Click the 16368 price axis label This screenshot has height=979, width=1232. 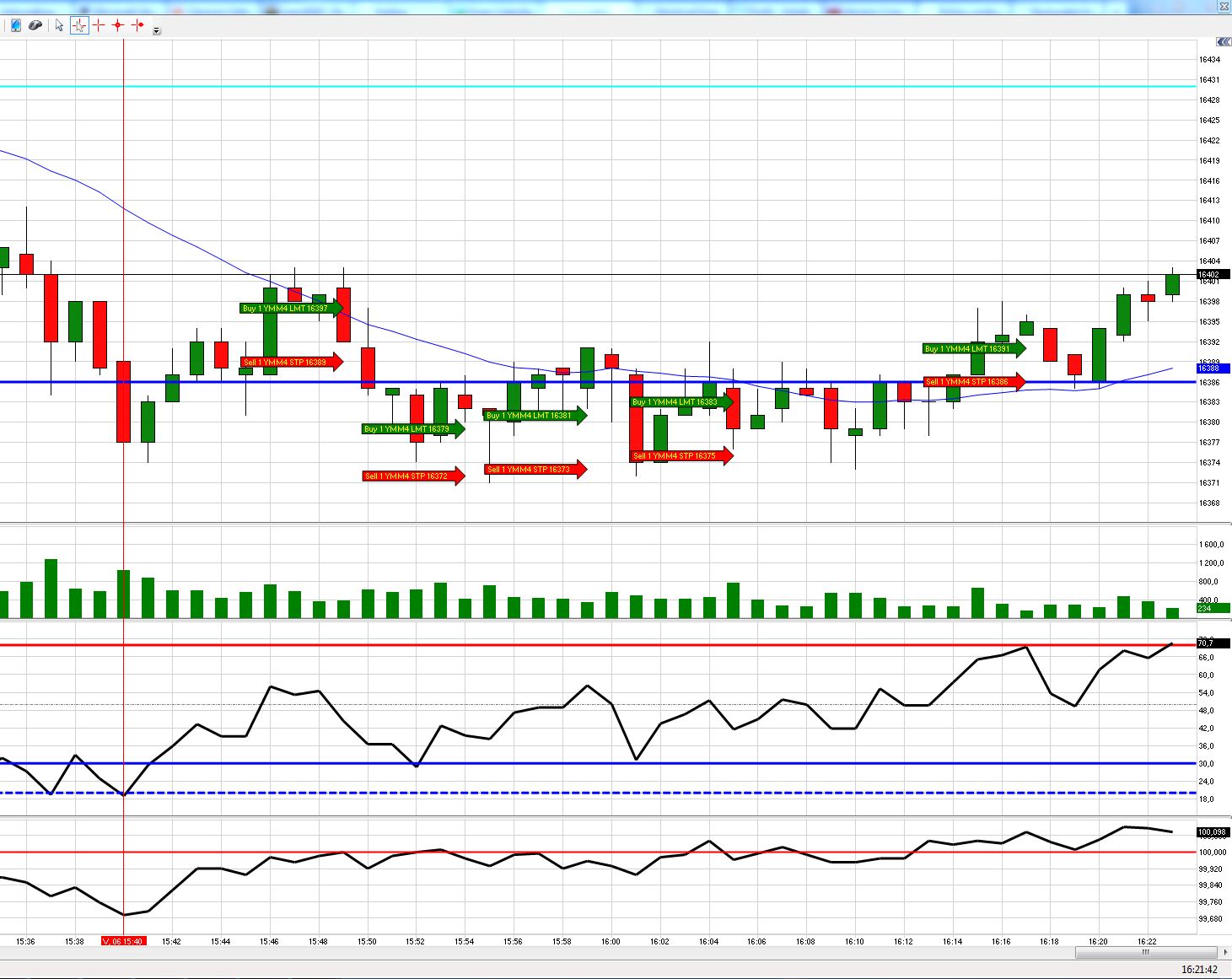click(1209, 503)
